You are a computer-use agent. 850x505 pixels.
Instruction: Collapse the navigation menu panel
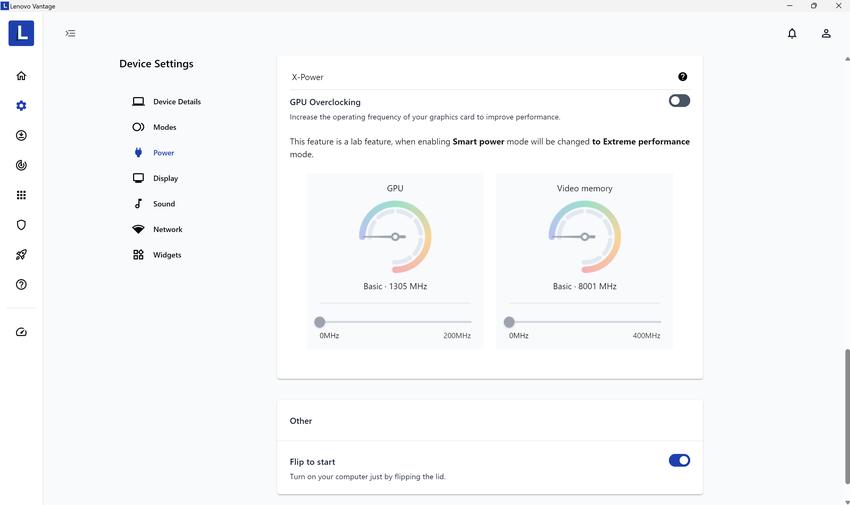70,33
